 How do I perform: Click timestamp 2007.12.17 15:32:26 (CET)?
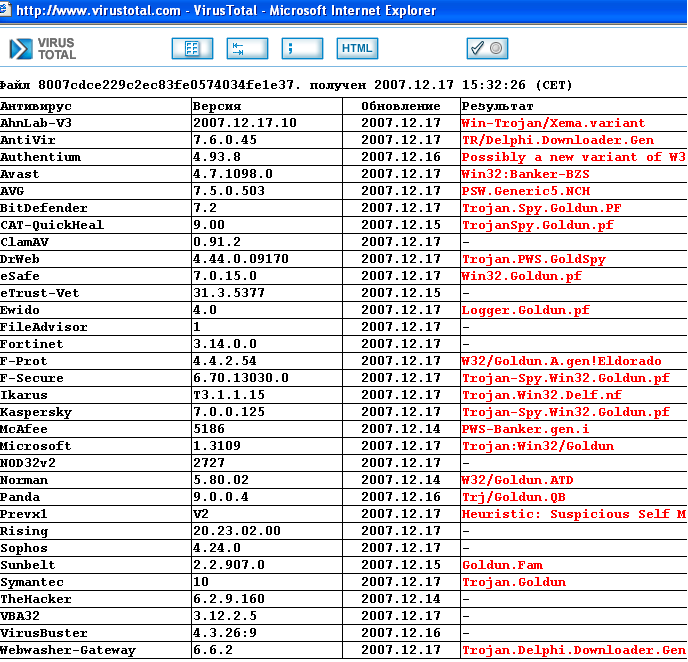pos(473,84)
